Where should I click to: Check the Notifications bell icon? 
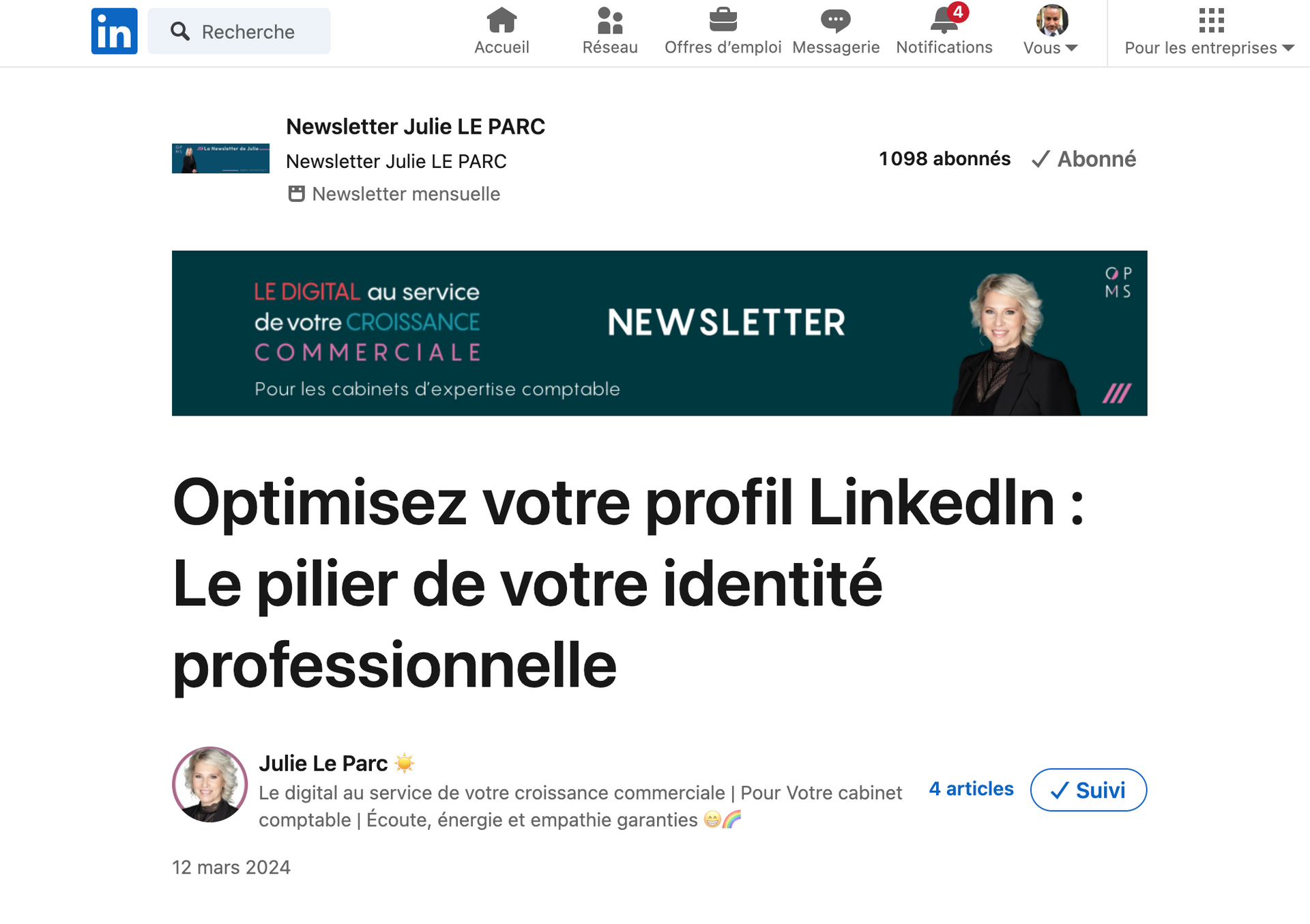click(944, 21)
